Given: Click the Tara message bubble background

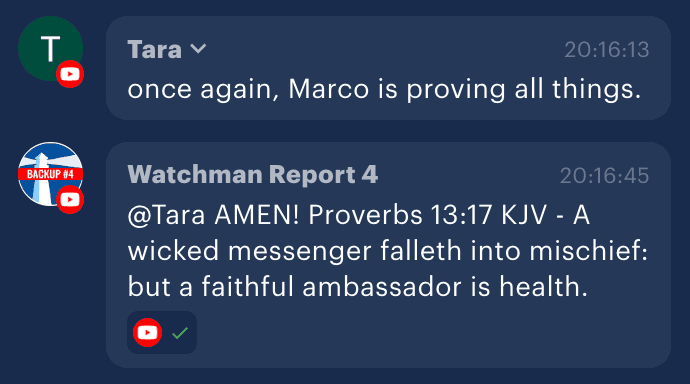Looking at the screenshot, I should pyautogui.click(x=388, y=68).
